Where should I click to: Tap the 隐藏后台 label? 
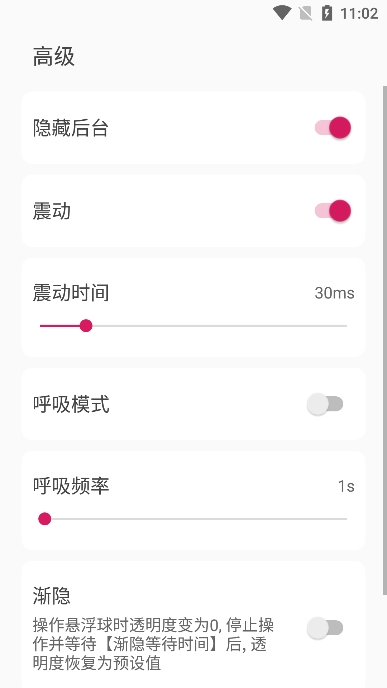coord(71,128)
